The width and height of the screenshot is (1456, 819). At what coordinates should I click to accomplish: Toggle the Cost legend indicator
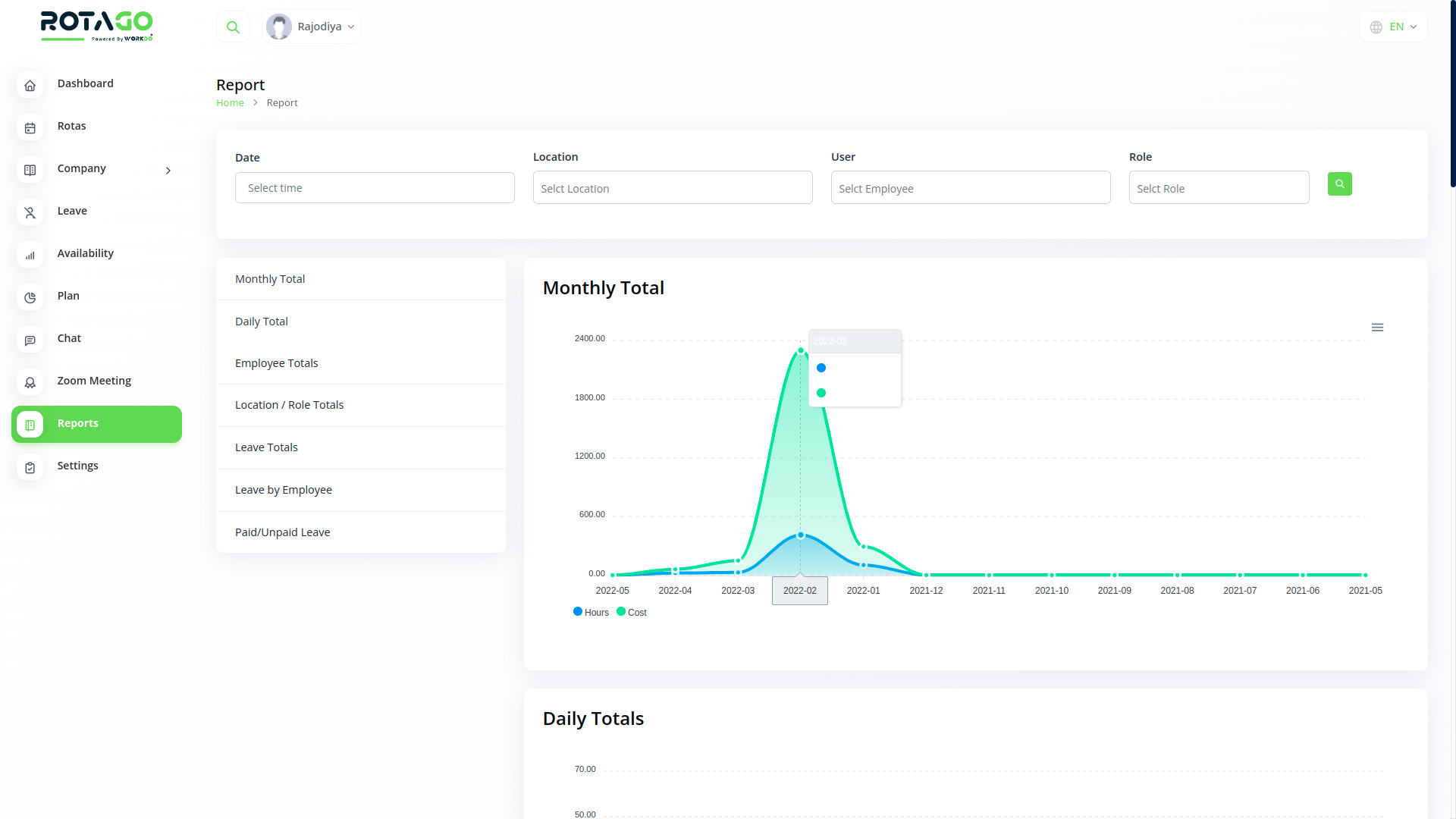point(629,612)
